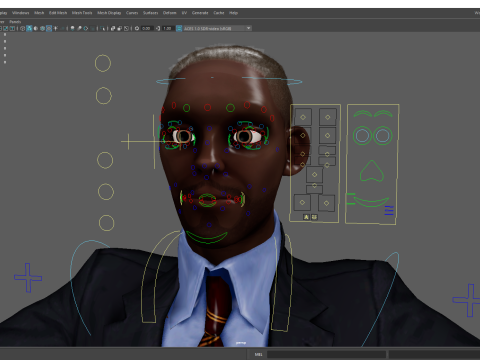Open the Edit Mesh menu
480x360 pixels.
pos(58,13)
